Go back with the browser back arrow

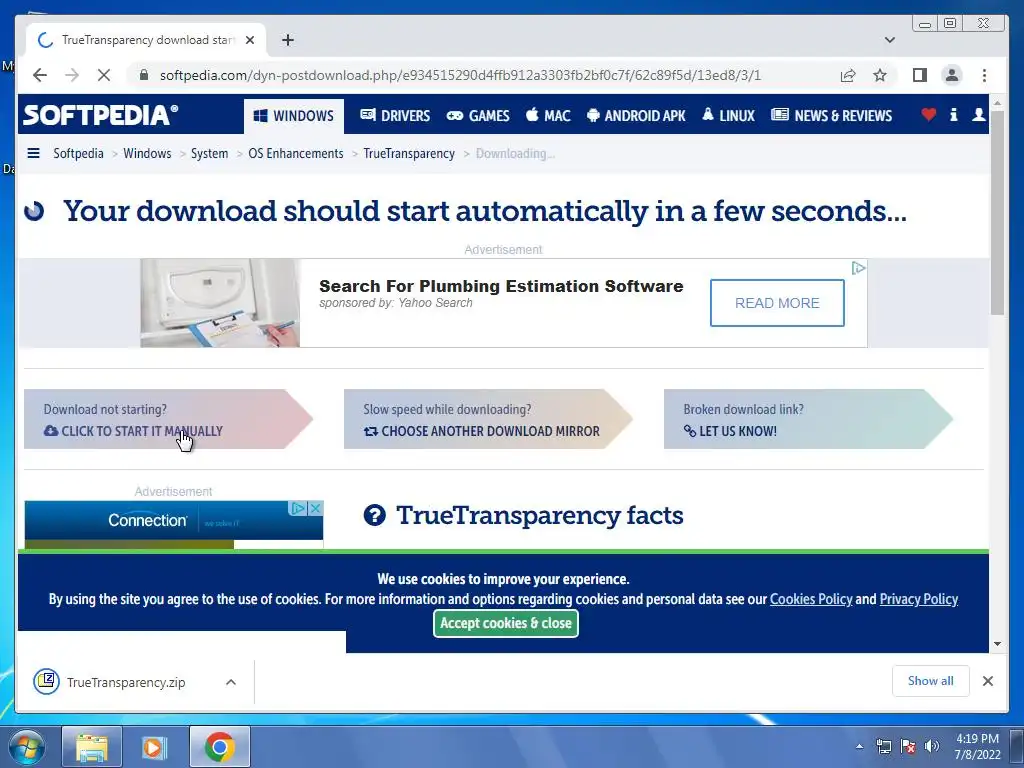(40, 75)
